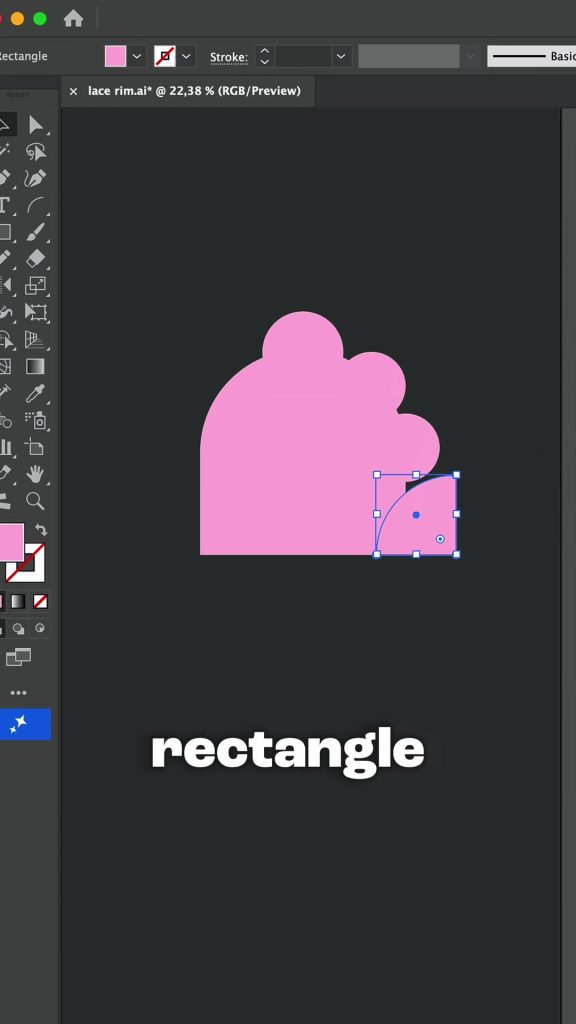Click top-center bounding box handle
This screenshot has height=1024, width=576.
click(x=416, y=475)
